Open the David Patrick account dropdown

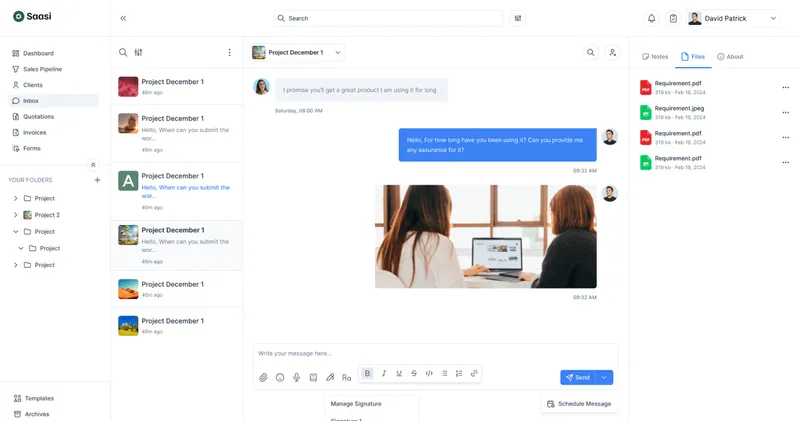733,18
